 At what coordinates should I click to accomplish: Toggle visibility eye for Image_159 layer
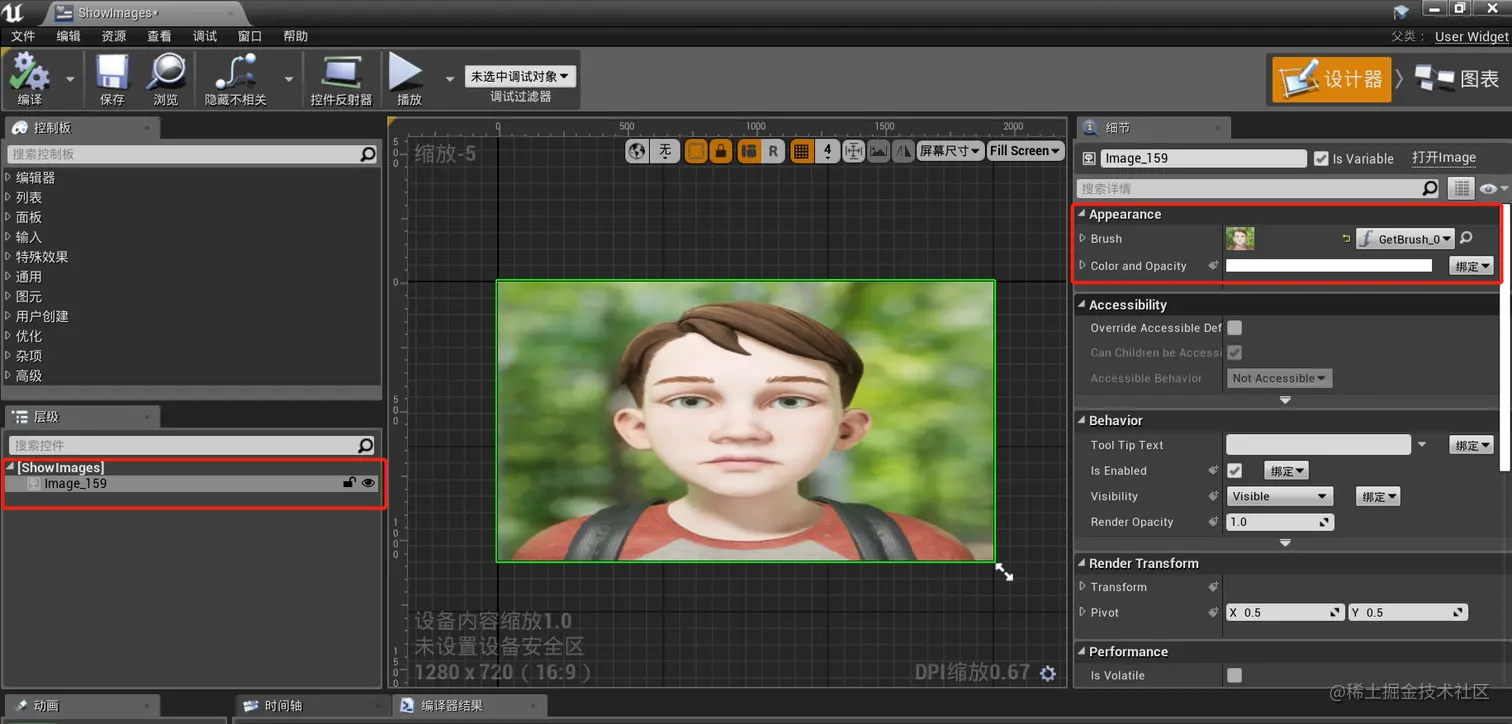(x=368, y=483)
